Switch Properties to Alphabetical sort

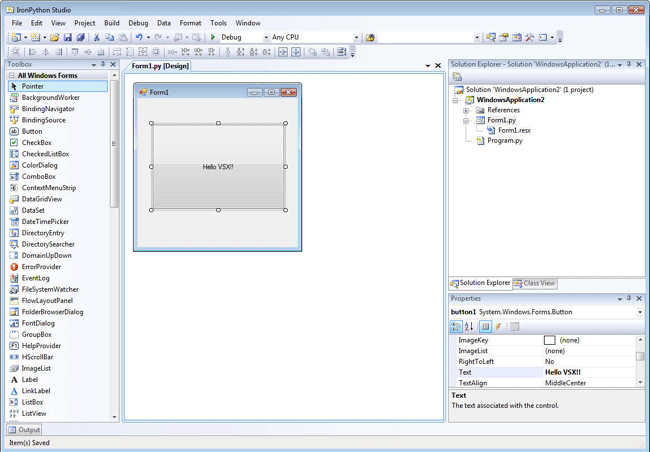pyautogui.click(x=469, y=327)
